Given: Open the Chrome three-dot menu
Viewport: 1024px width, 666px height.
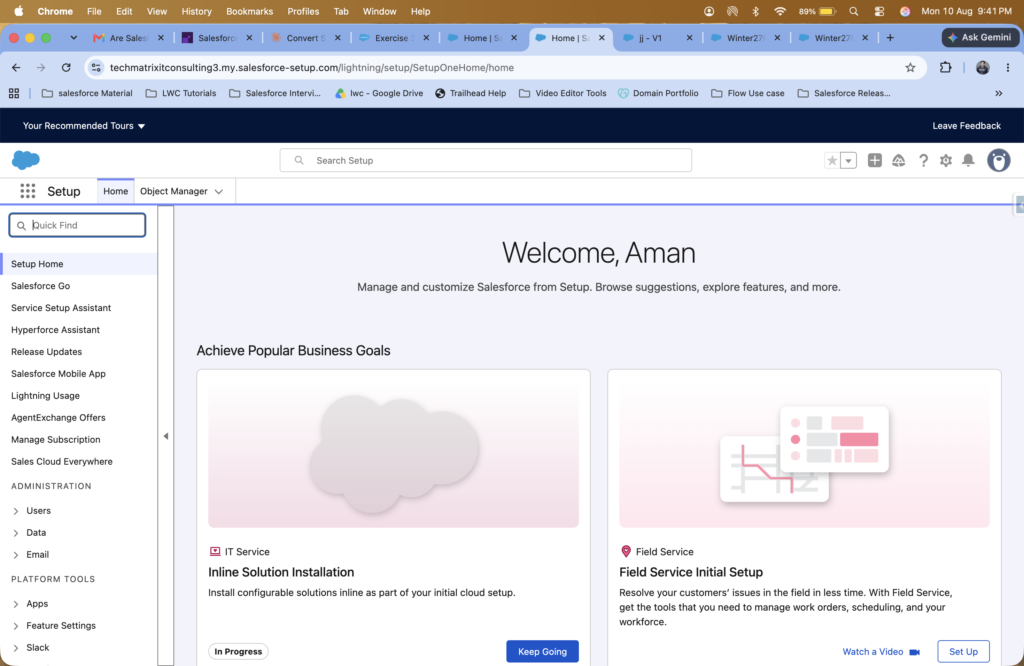Looking at the screenshot, I should click(1008, 67).
